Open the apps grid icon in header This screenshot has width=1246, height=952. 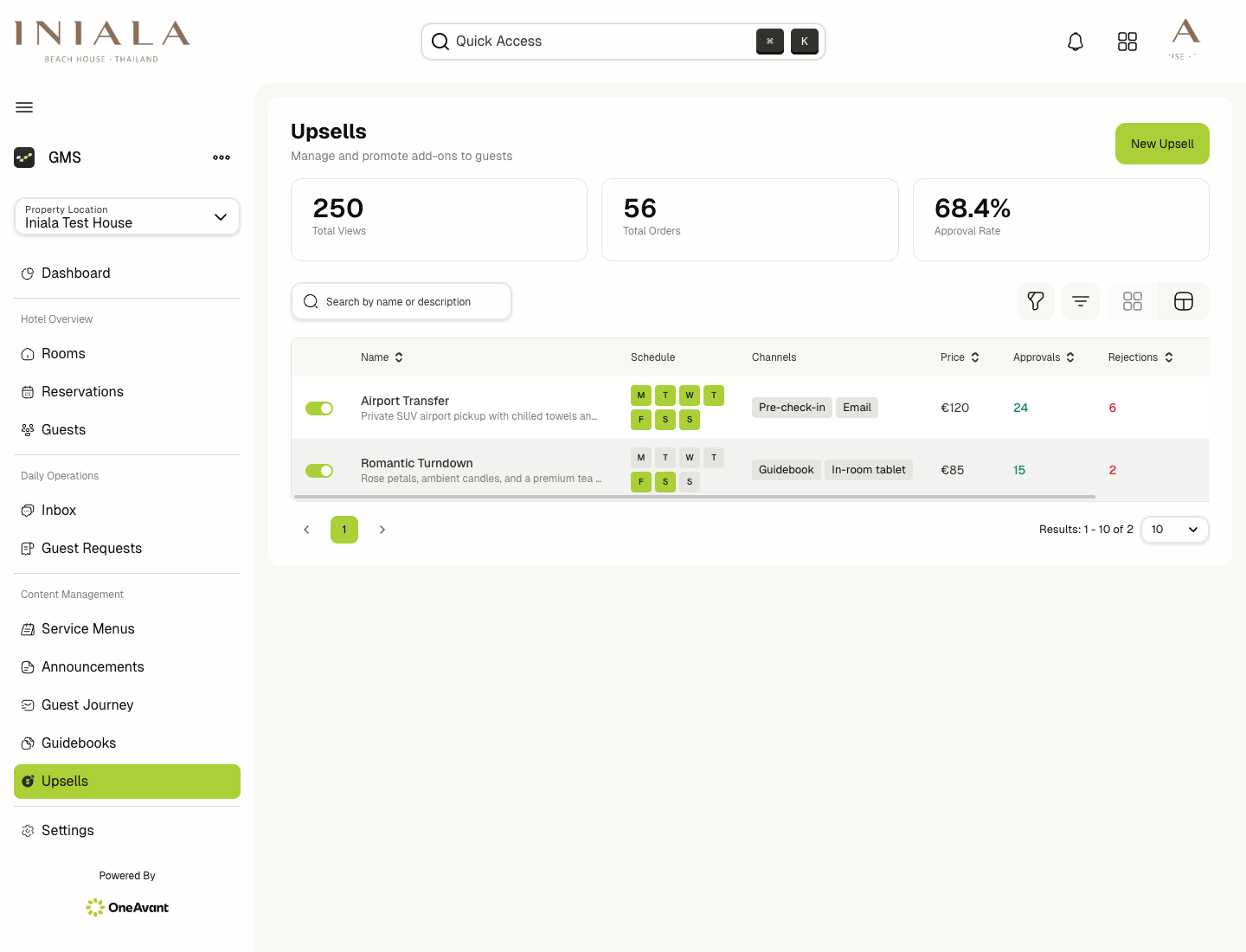1127,42
